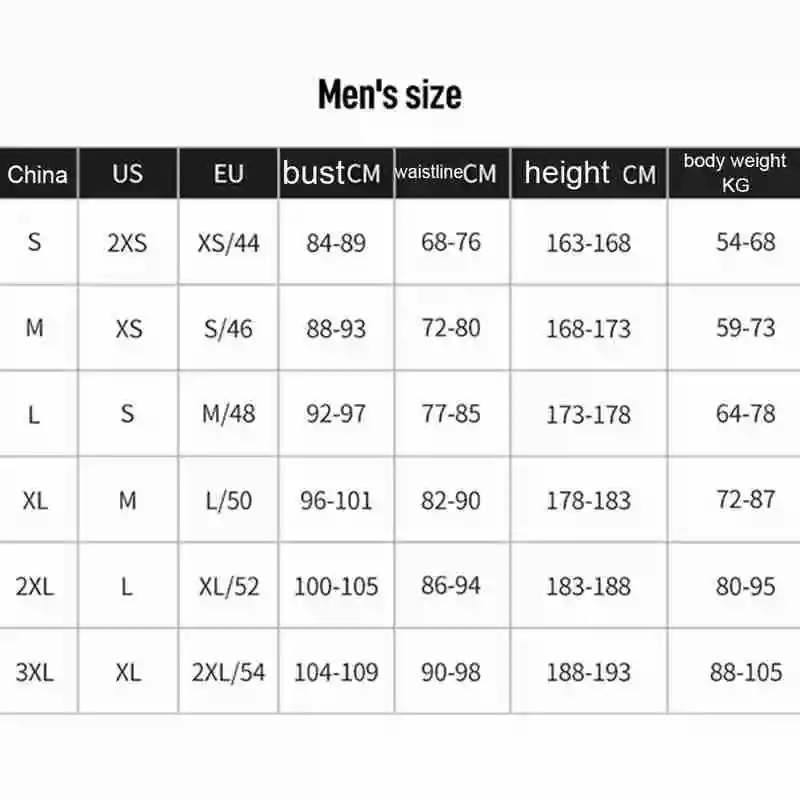
Task: Select the 100-105 bust value
Action: click(336, 586)
